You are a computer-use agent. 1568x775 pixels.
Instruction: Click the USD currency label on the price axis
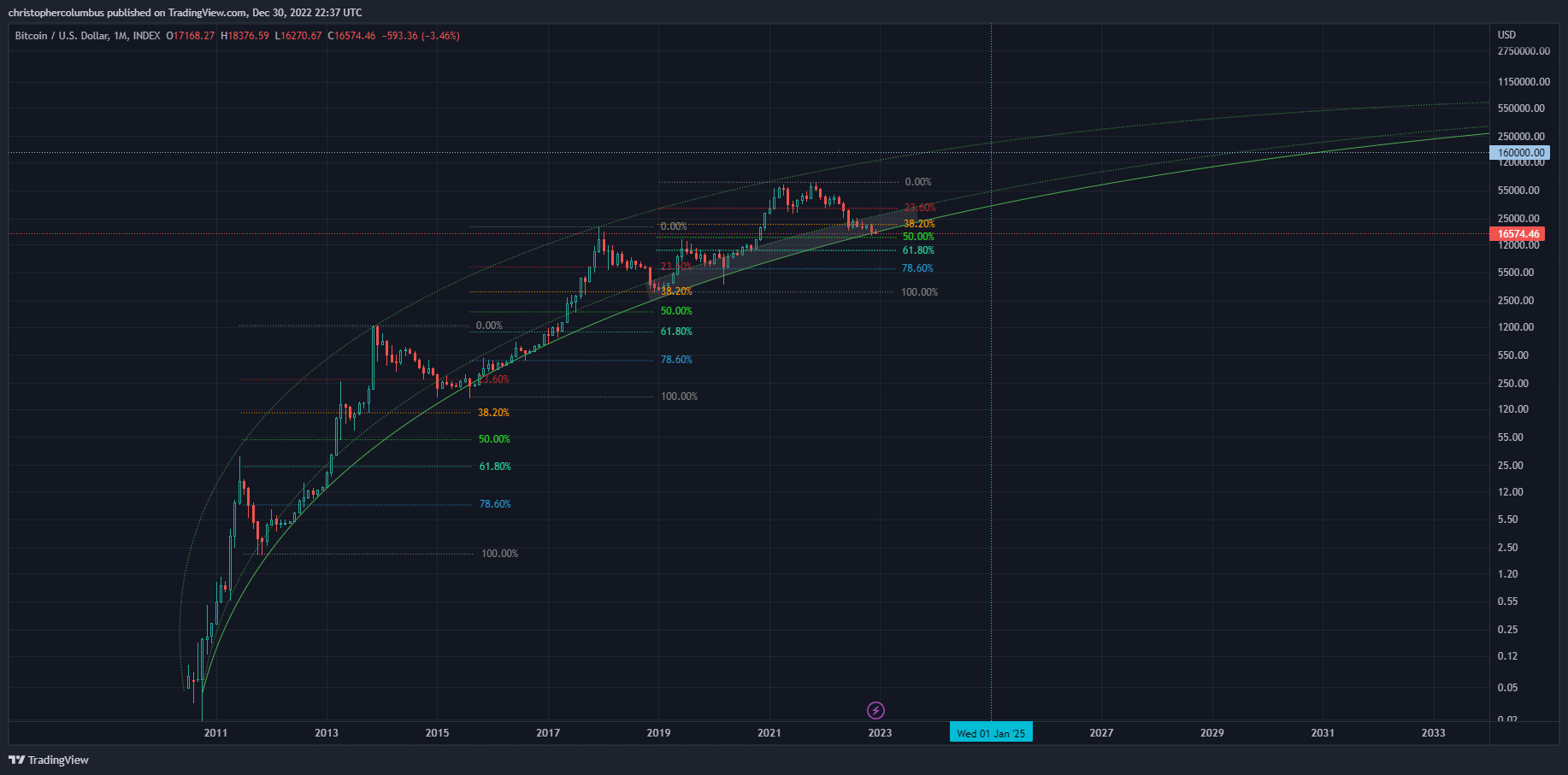[x=1506, y=35]
